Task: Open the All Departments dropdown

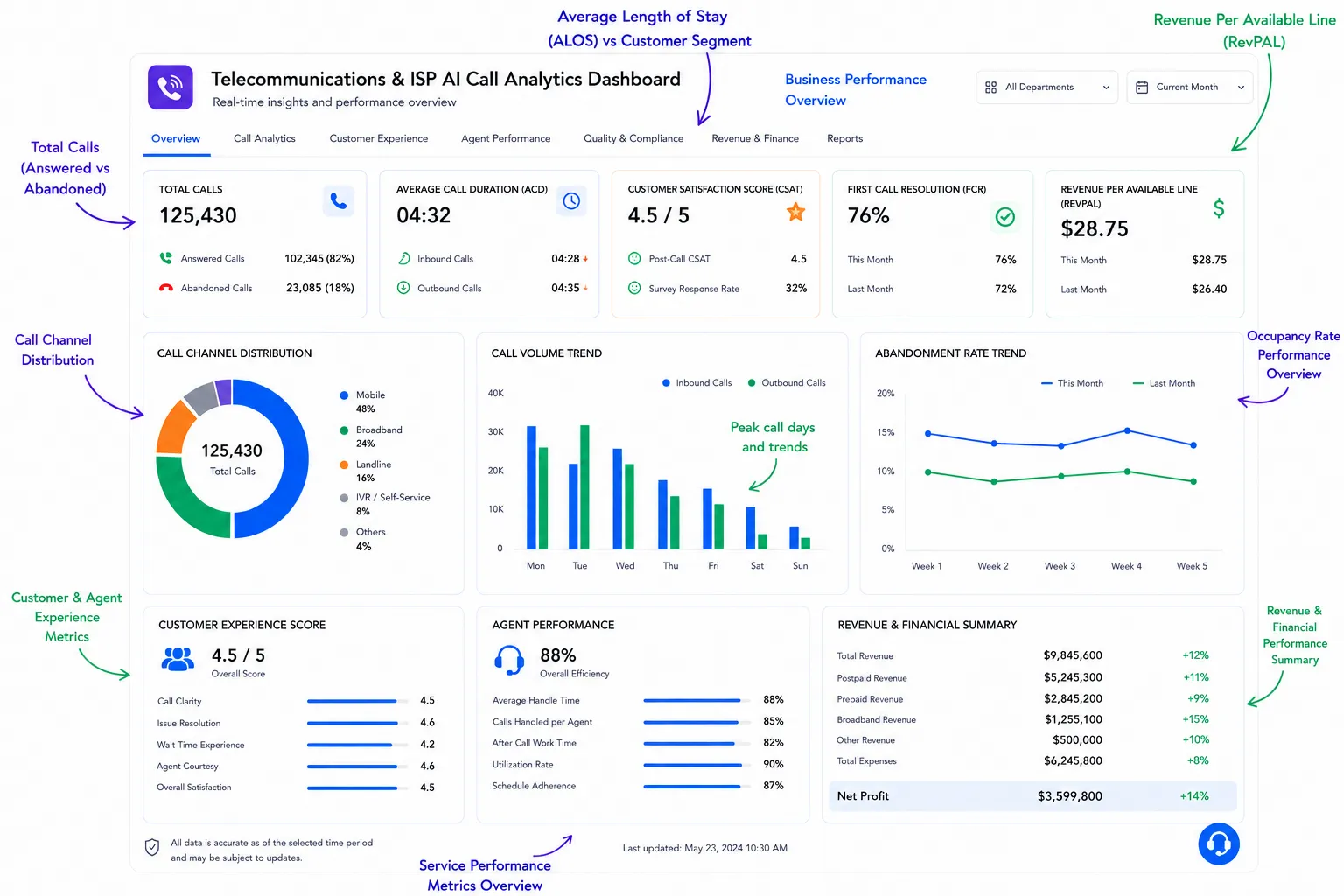Action: 1046,87
